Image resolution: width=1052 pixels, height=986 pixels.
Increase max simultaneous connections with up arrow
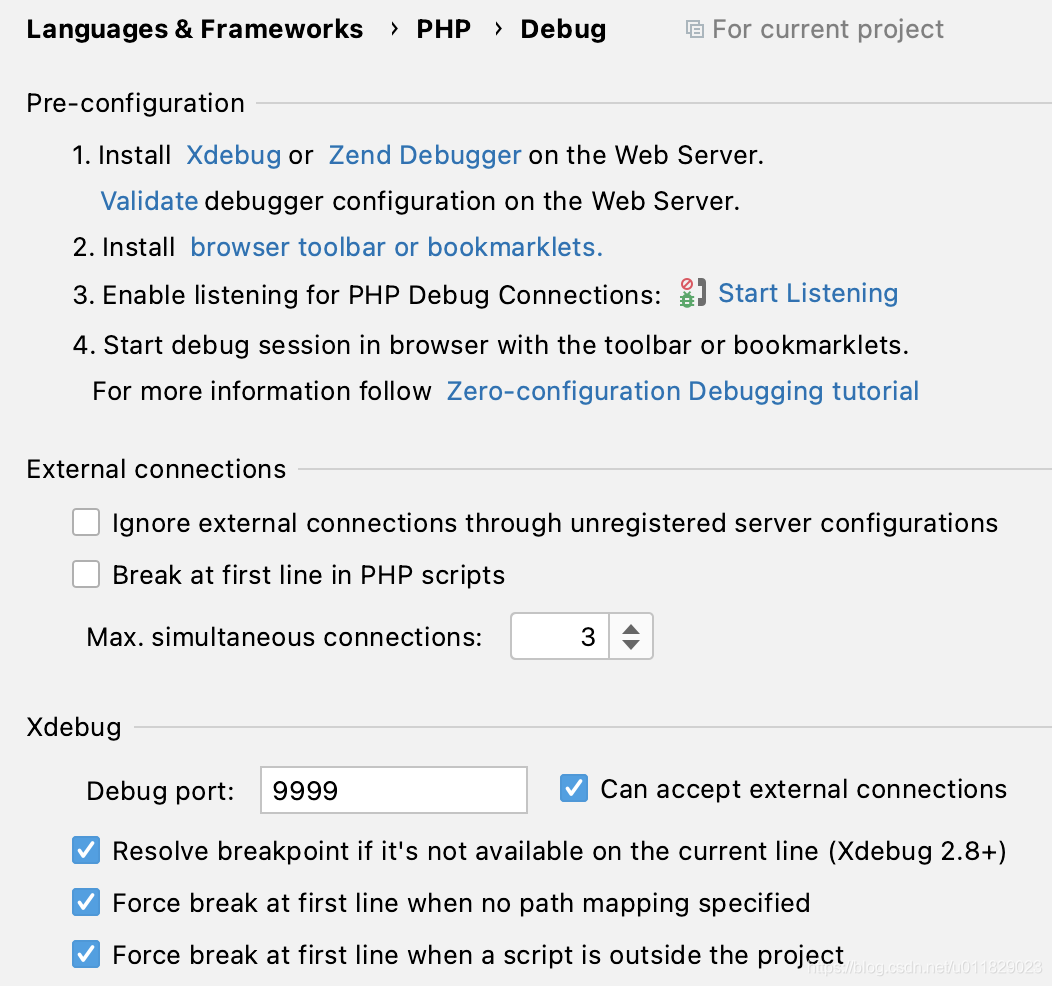(630, 628)
